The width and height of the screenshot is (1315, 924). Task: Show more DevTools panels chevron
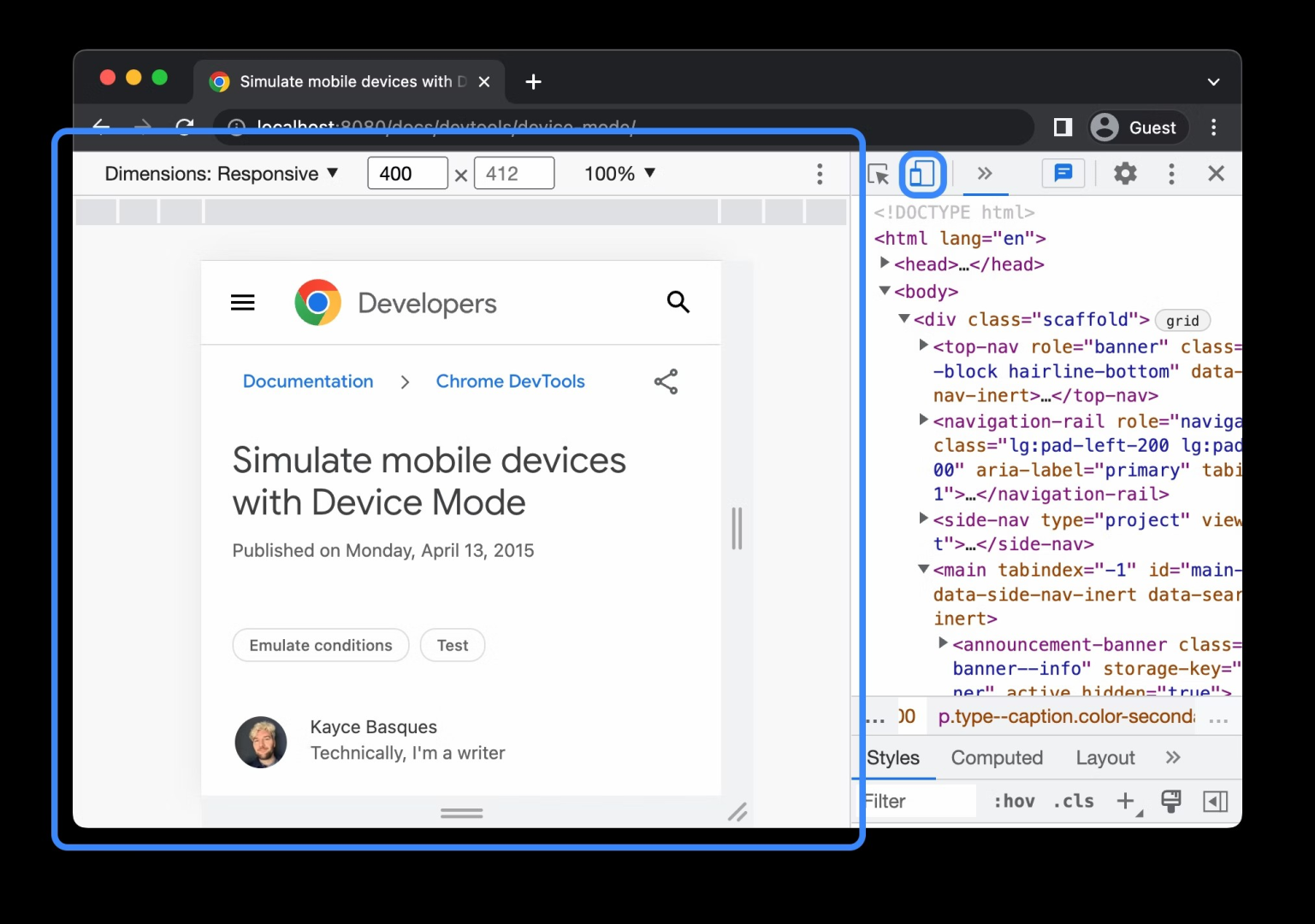click(x=985, y=174)
